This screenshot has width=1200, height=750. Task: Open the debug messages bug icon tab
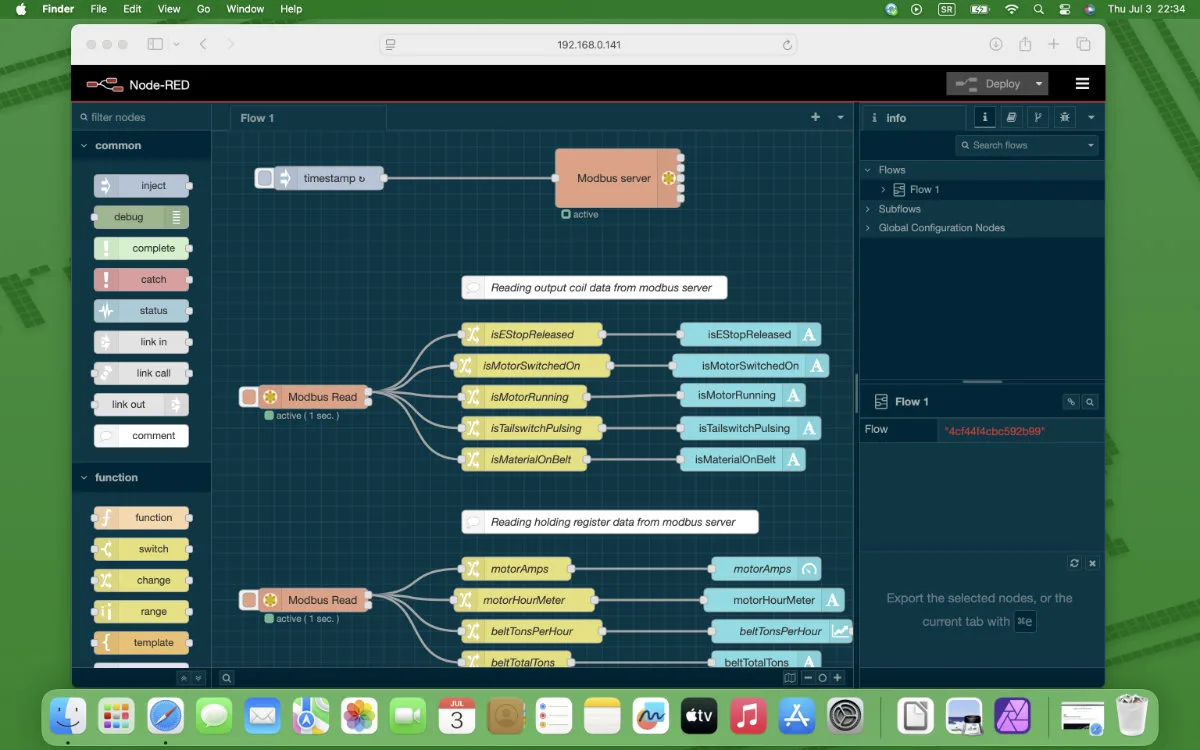[1065, 117]
